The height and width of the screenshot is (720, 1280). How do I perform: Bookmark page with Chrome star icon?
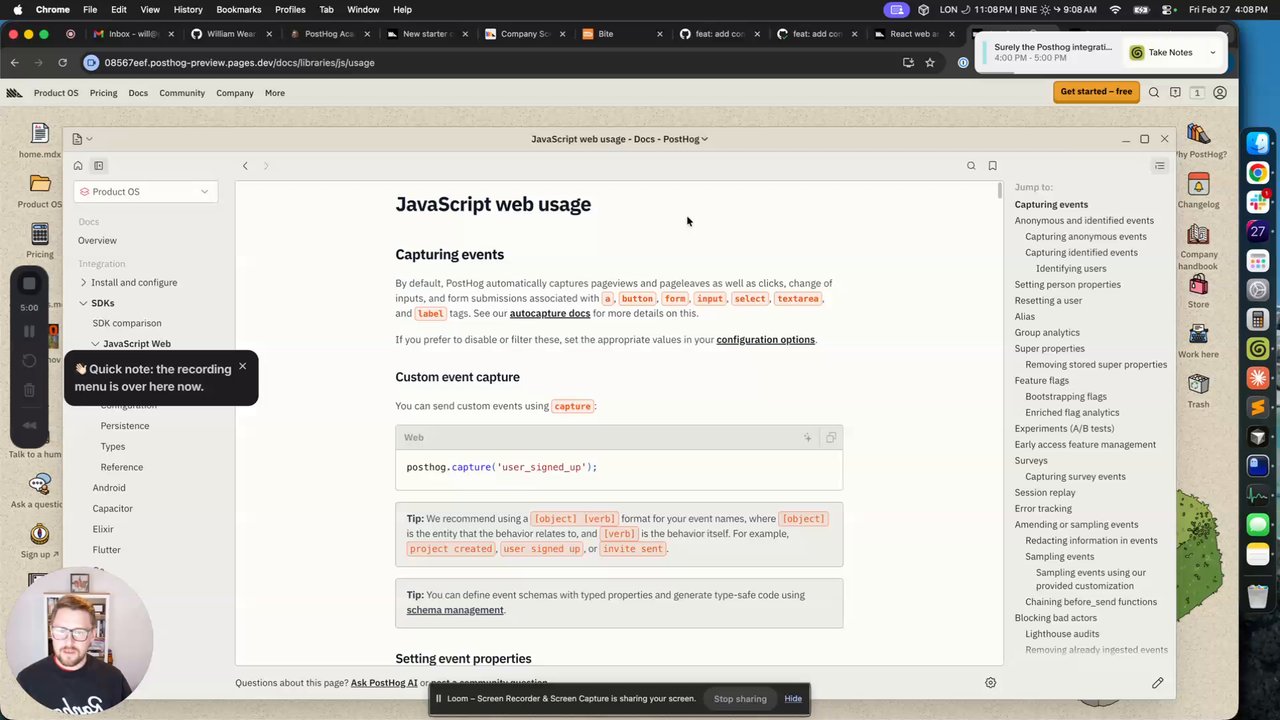(x=930, y=62)
